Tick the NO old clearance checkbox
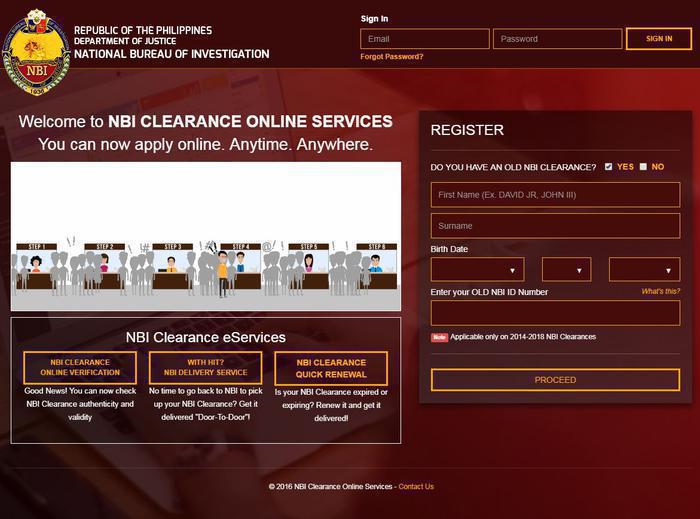700x519 pixels. point(643,166)
